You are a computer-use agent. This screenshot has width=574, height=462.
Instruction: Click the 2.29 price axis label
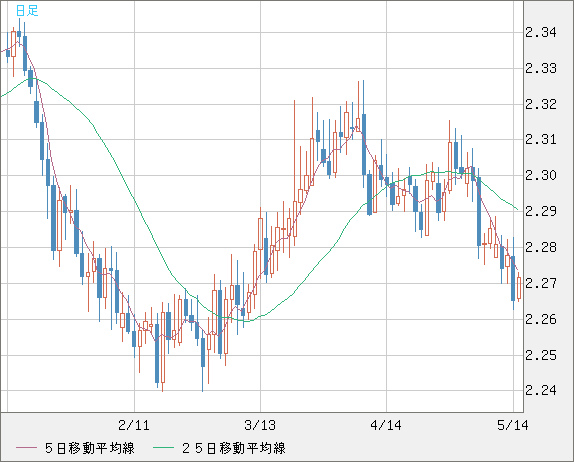[541, 211]
